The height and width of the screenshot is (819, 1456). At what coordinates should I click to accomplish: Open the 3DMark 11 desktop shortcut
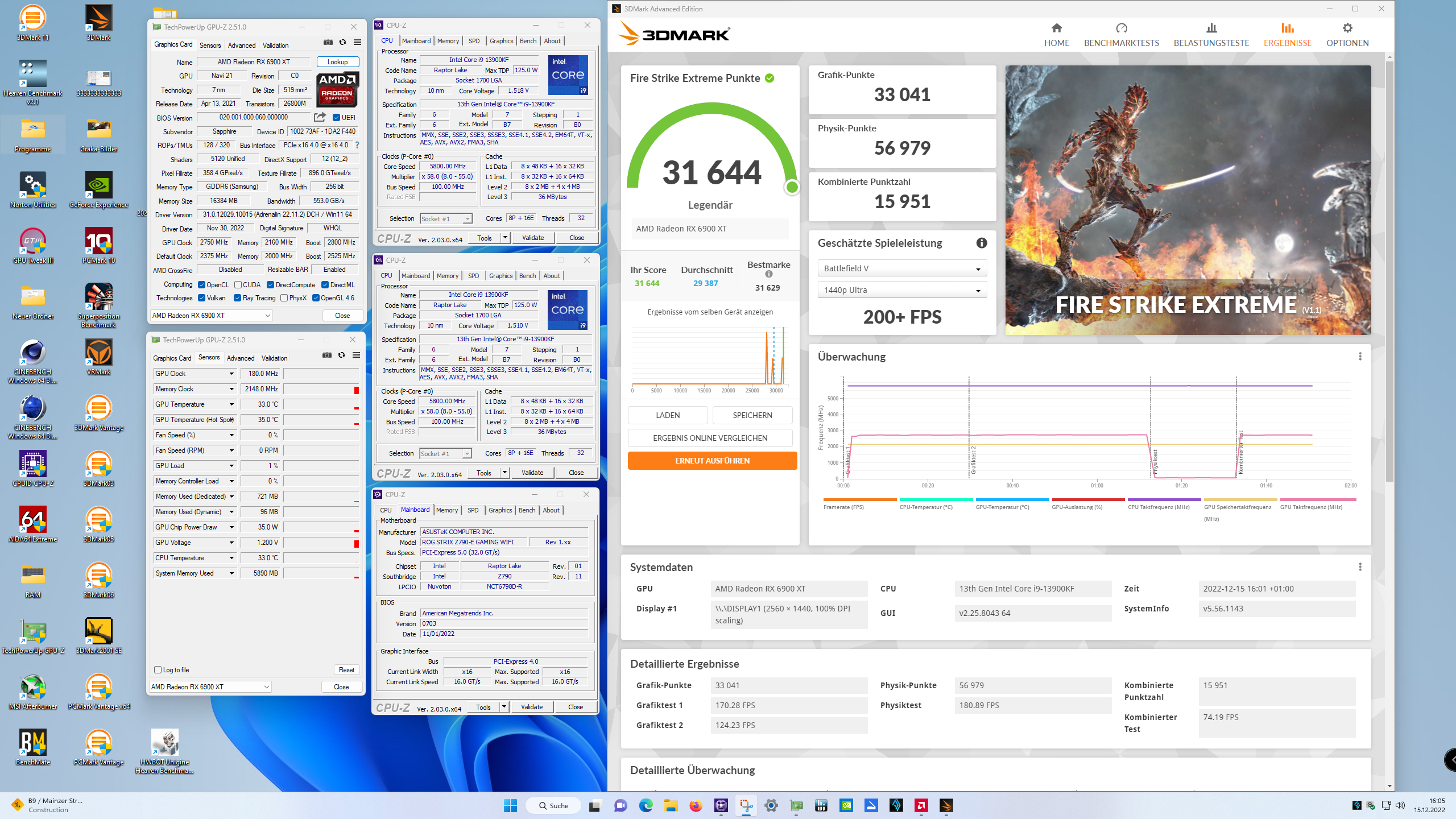(32, 23)
